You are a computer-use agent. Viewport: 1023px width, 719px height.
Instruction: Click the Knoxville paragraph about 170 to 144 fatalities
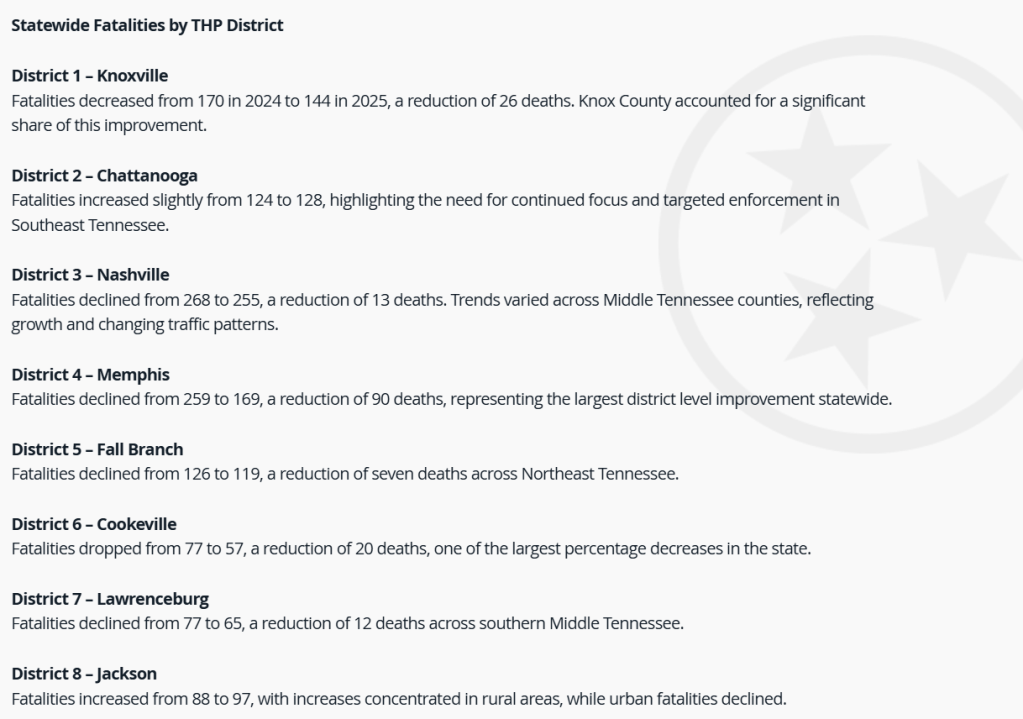point(300,101)
